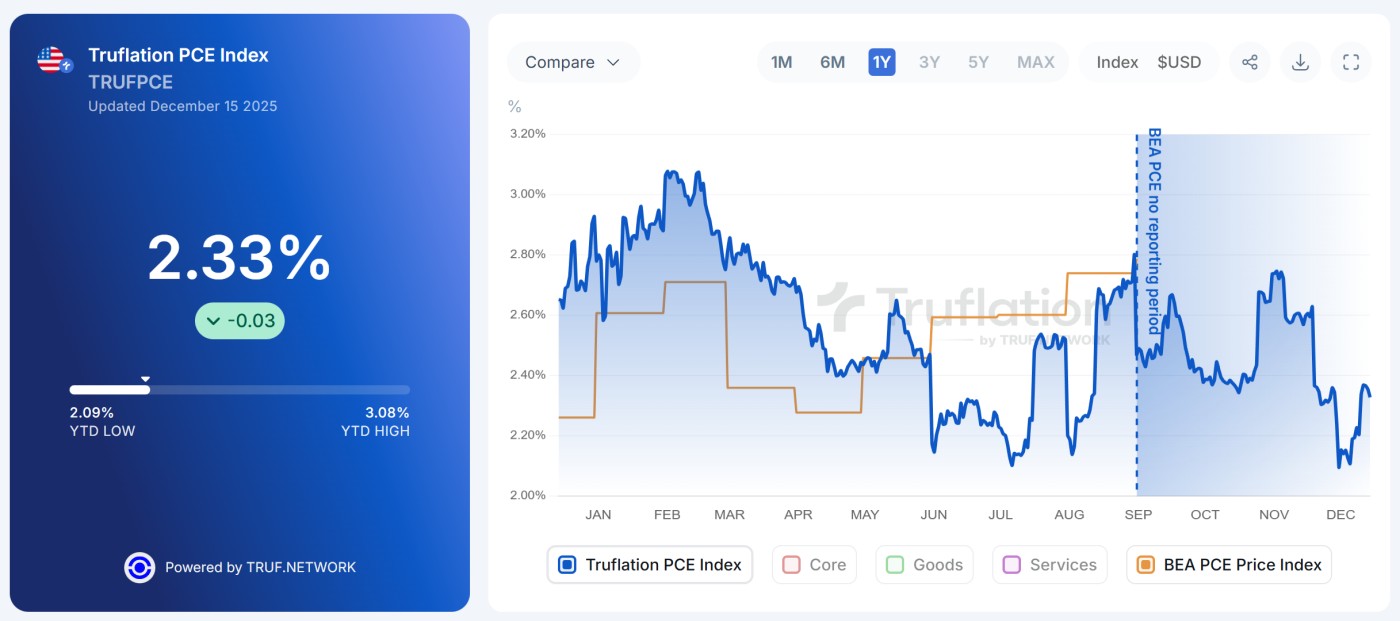This screenshot has height=621, width=1400.
Task: Switch to Index display mode
Action: [x=1117, y=62]
